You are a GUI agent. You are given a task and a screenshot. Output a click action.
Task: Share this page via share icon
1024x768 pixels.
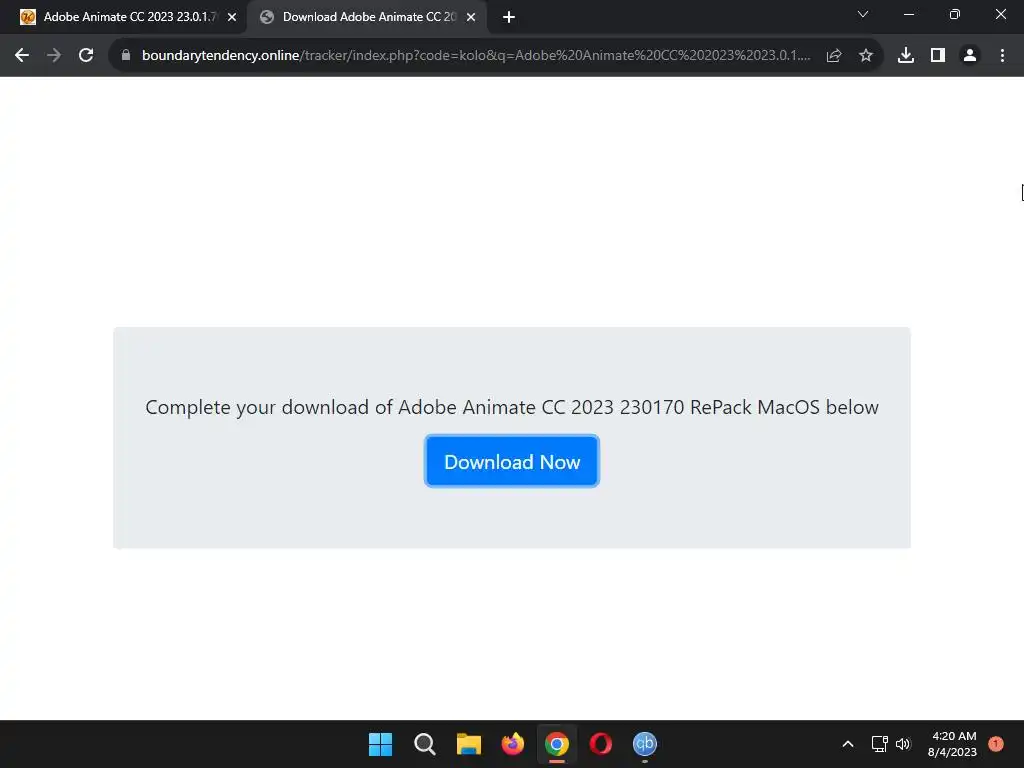click(x=834, y=56)
